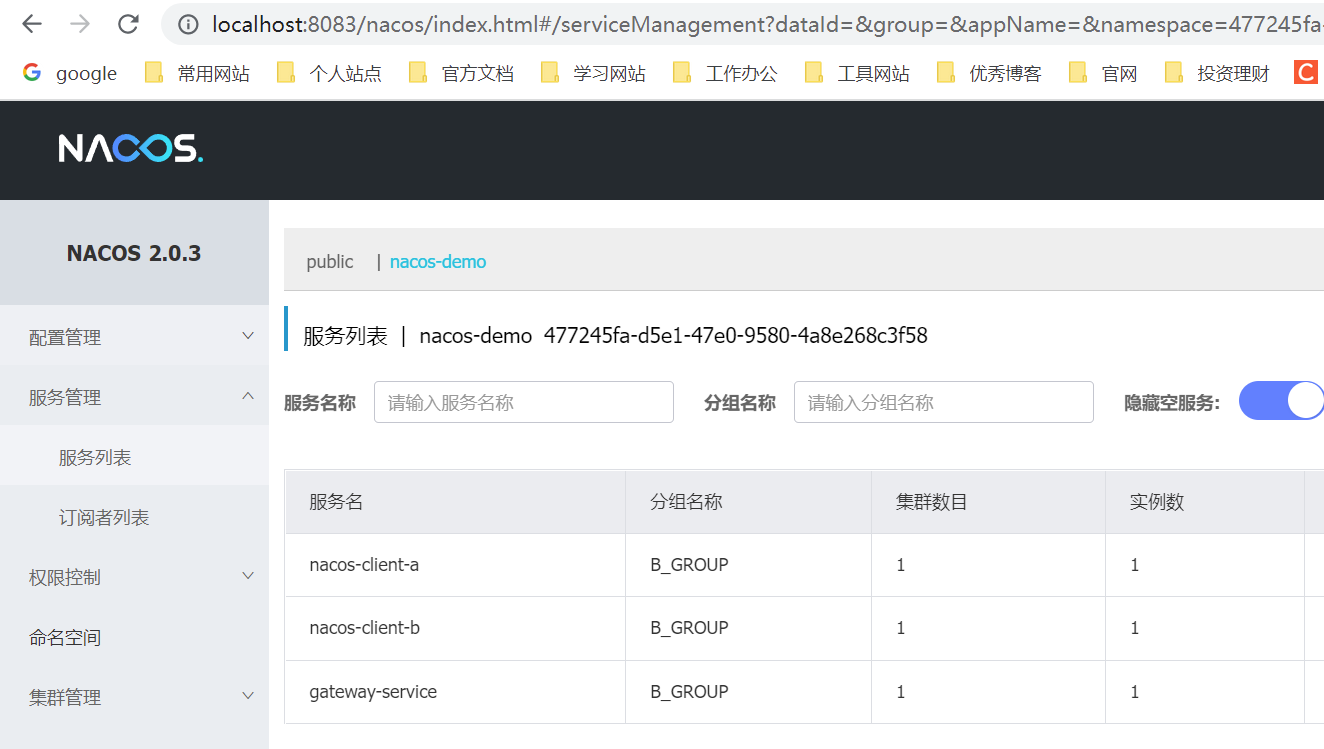1324x749 pixels.
Task: Click the NACOS logo in header
Action: click(131, 149)
